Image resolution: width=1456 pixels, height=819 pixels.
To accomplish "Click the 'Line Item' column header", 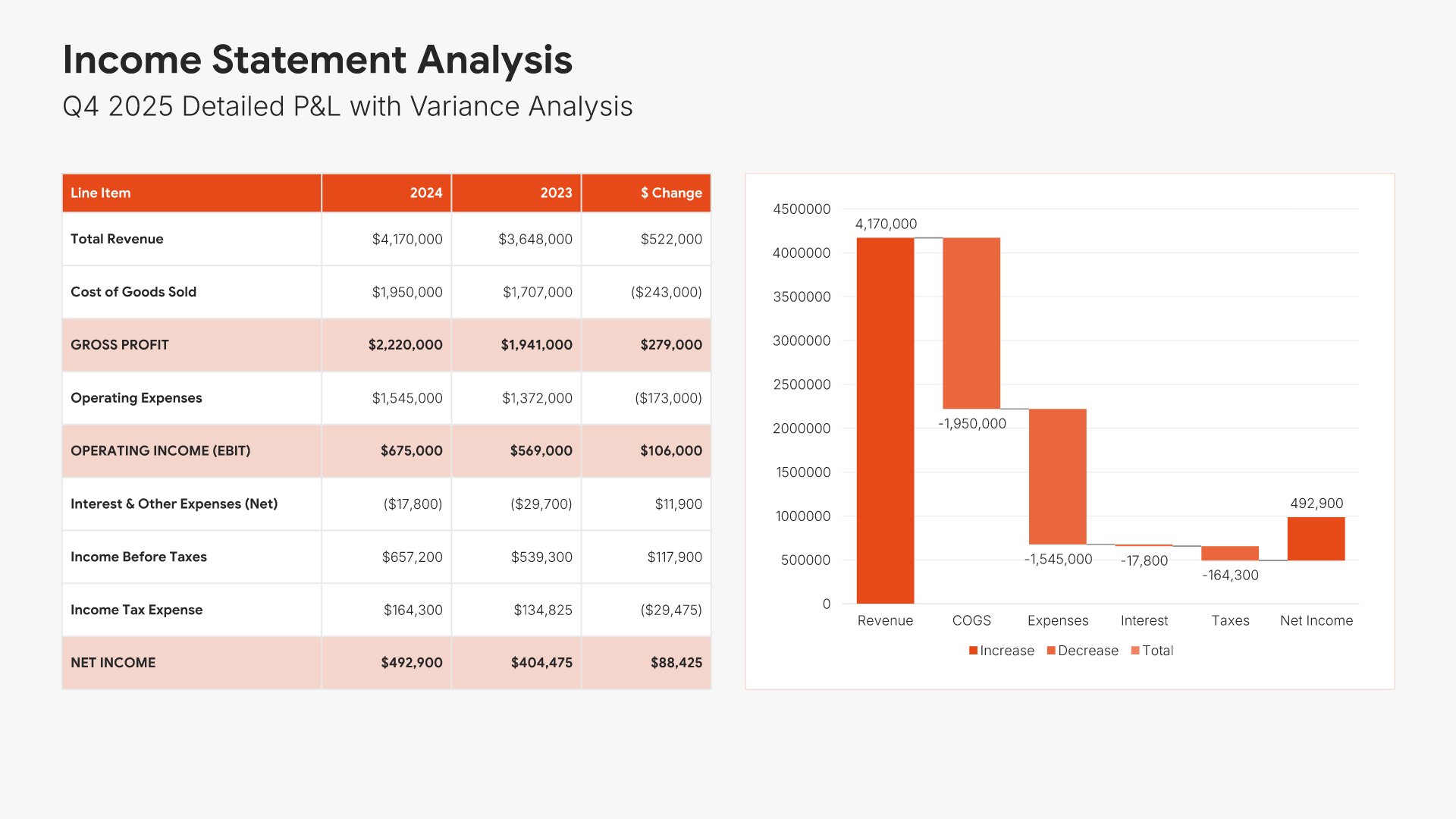I will (x=101, y=193).
